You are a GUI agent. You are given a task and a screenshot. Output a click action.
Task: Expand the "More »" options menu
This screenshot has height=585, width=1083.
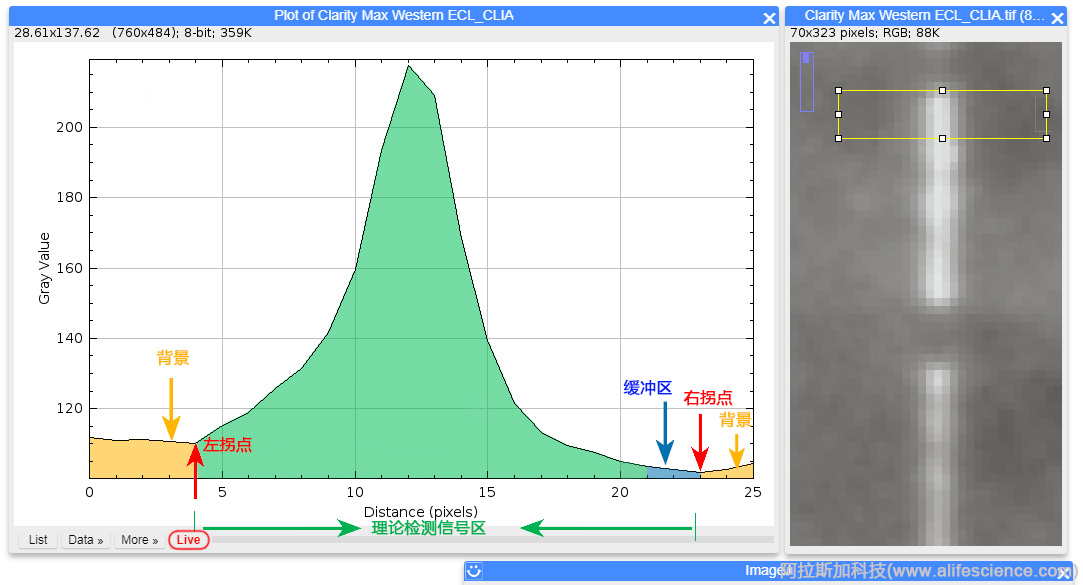click(x=139, y=539)
